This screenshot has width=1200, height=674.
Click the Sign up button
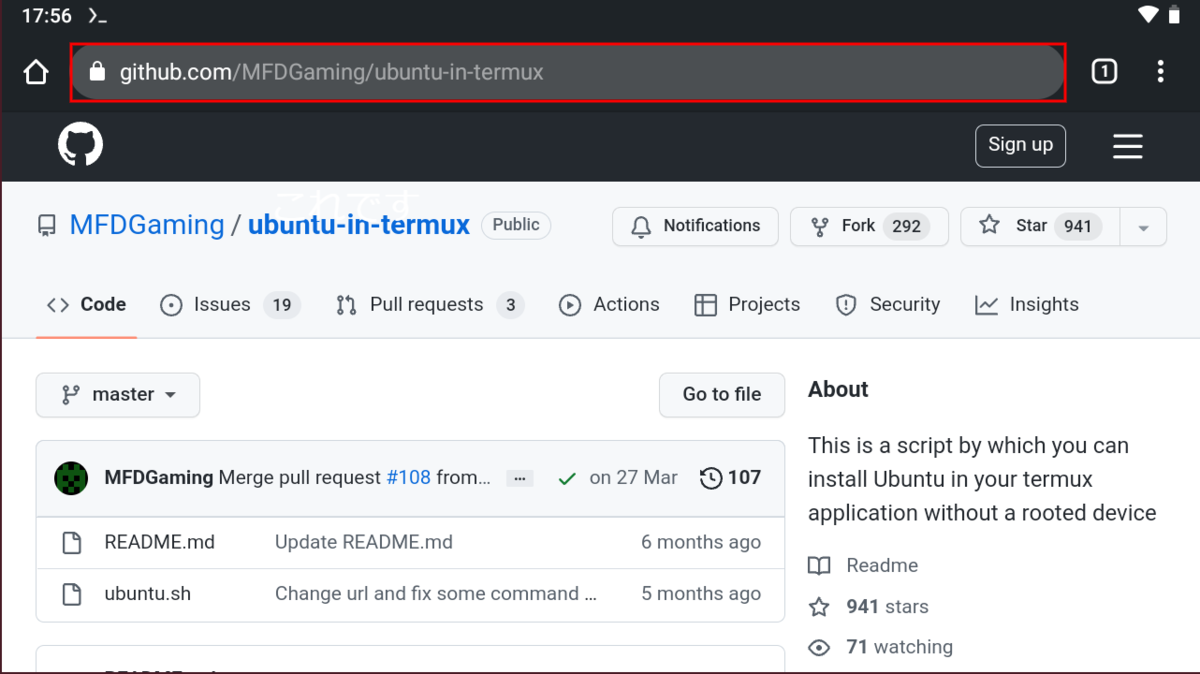[1021, 145]
